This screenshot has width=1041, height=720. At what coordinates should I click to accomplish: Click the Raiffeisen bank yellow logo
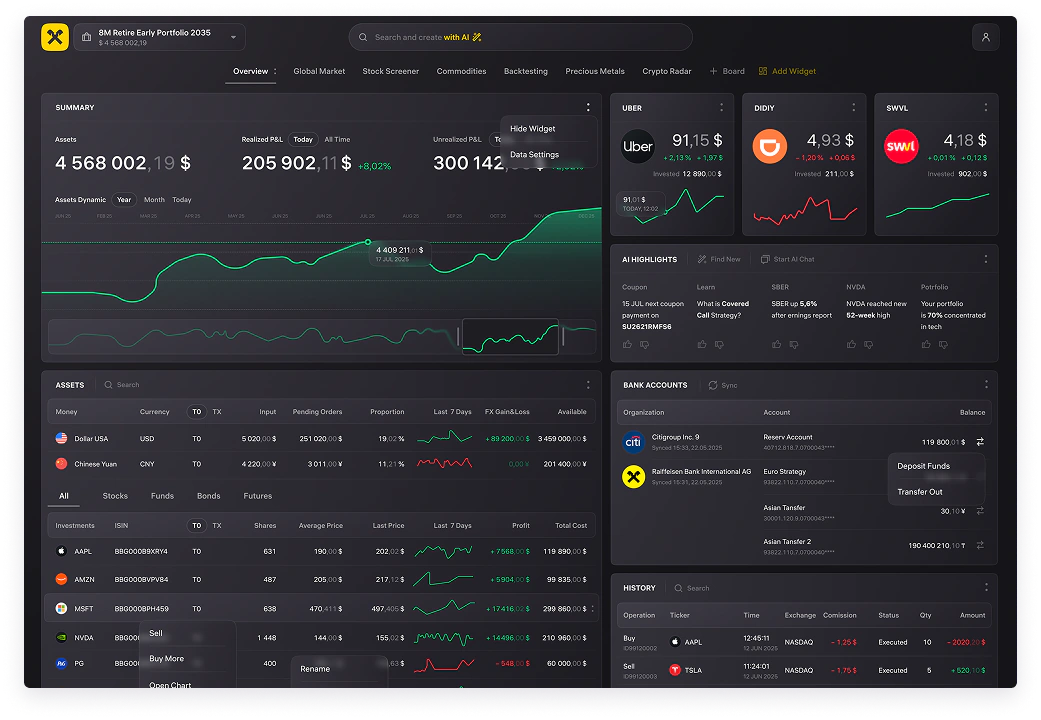[633, 476]
